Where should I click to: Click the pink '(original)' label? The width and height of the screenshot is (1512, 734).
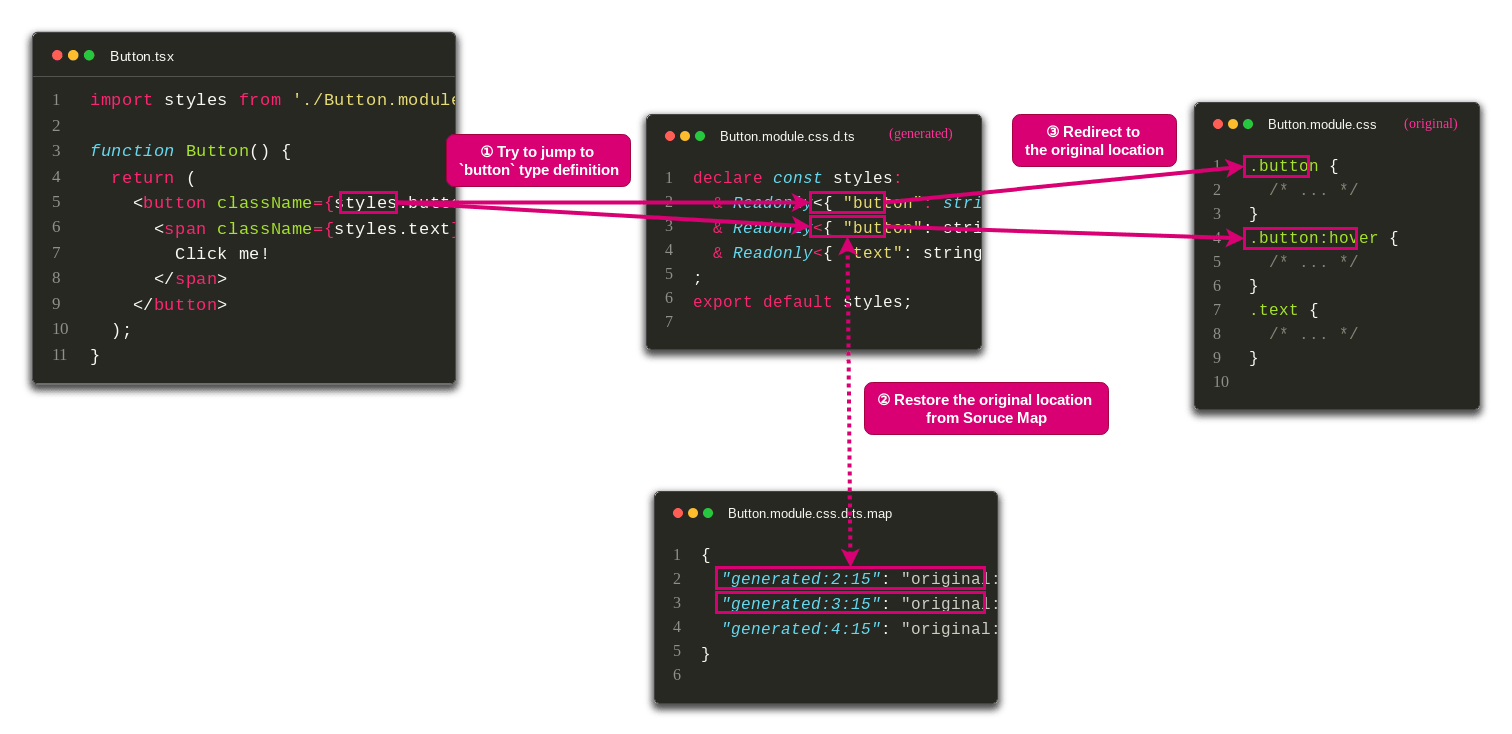(x=1431, y=124)
